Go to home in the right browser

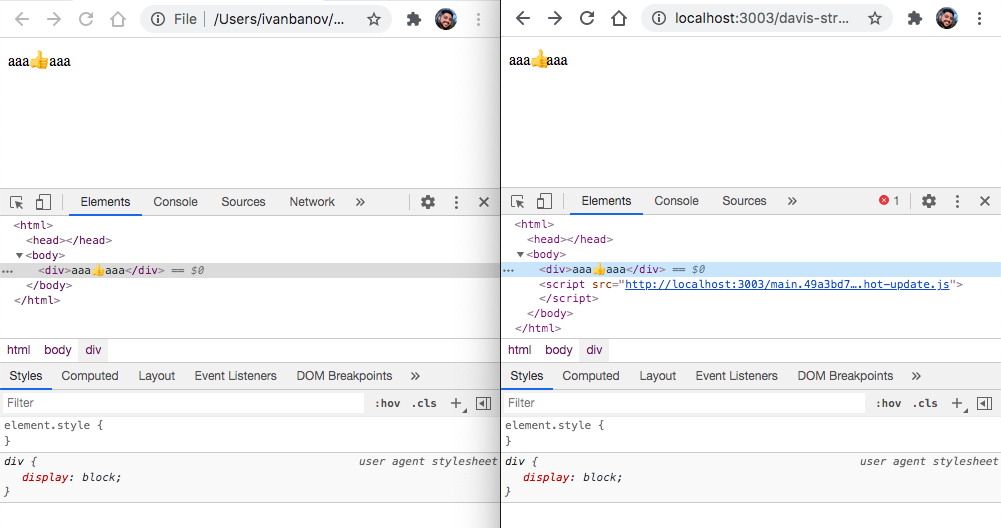[x=619, y=18]
